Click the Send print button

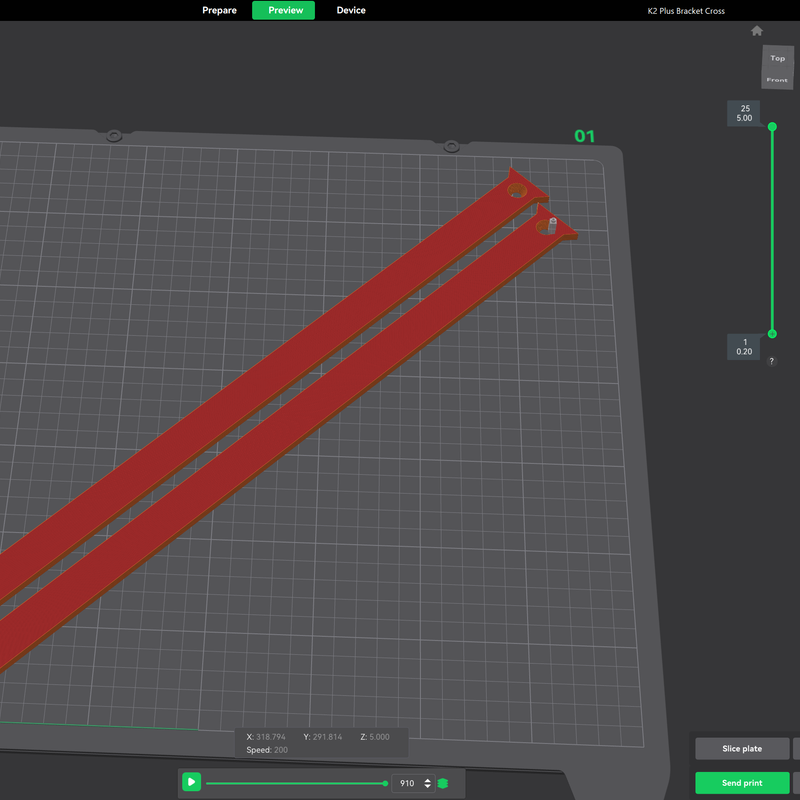(742, 783)
